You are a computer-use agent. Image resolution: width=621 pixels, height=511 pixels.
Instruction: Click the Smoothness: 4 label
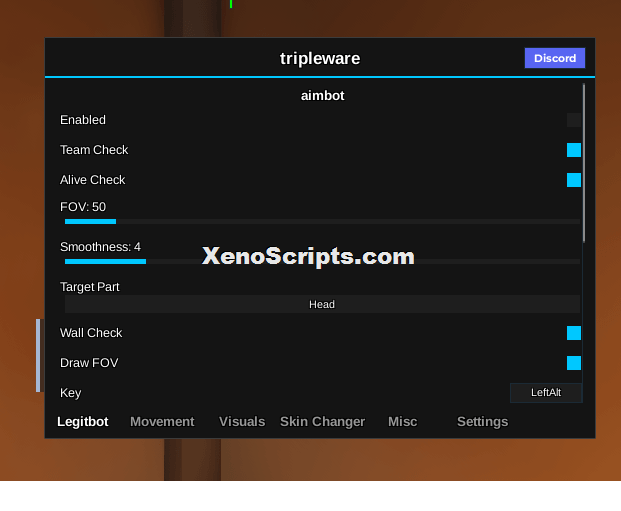click(100, 247)
